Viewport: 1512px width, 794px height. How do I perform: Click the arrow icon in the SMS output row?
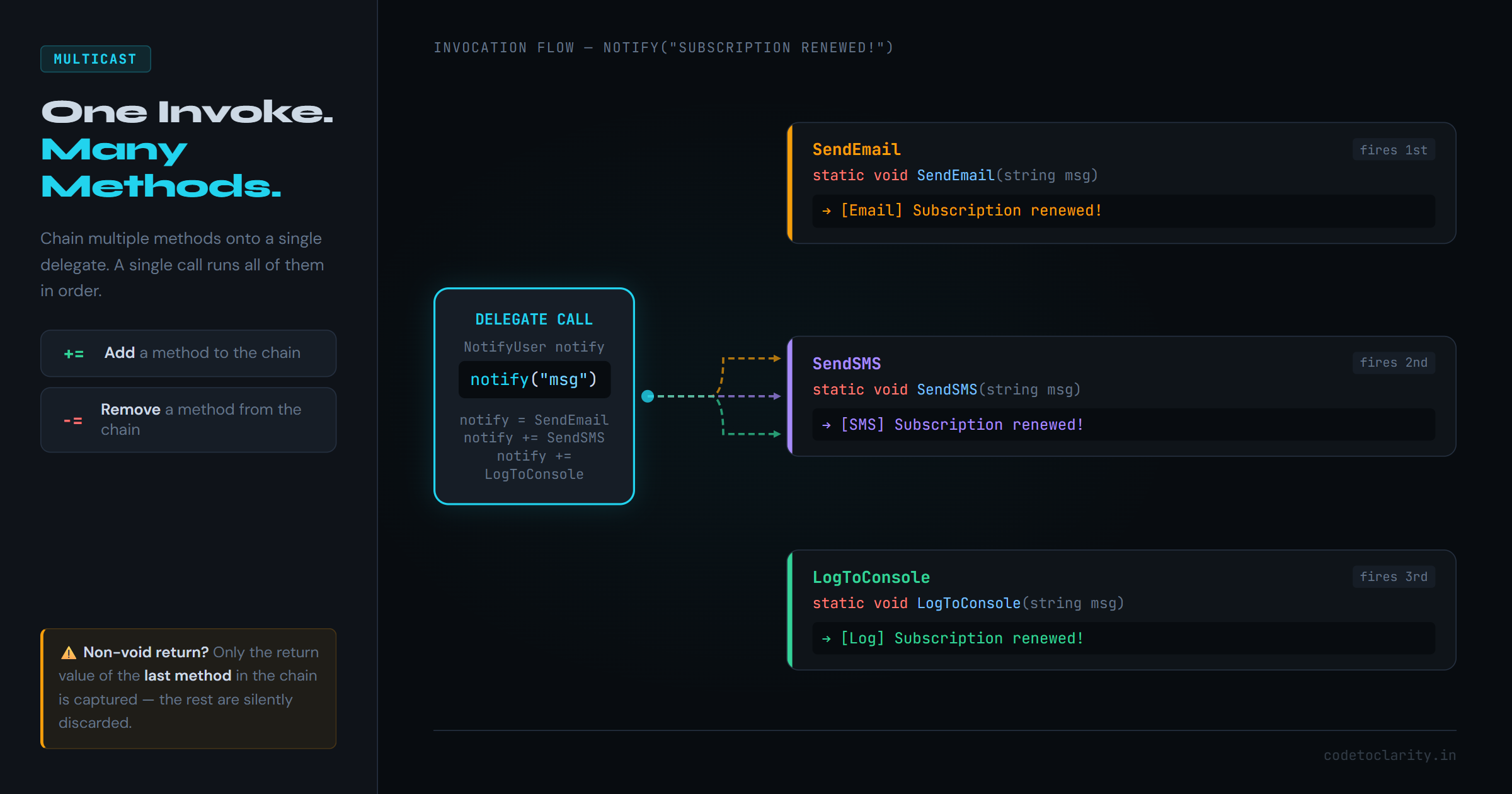pyautogui.click(x=825, y=425)
